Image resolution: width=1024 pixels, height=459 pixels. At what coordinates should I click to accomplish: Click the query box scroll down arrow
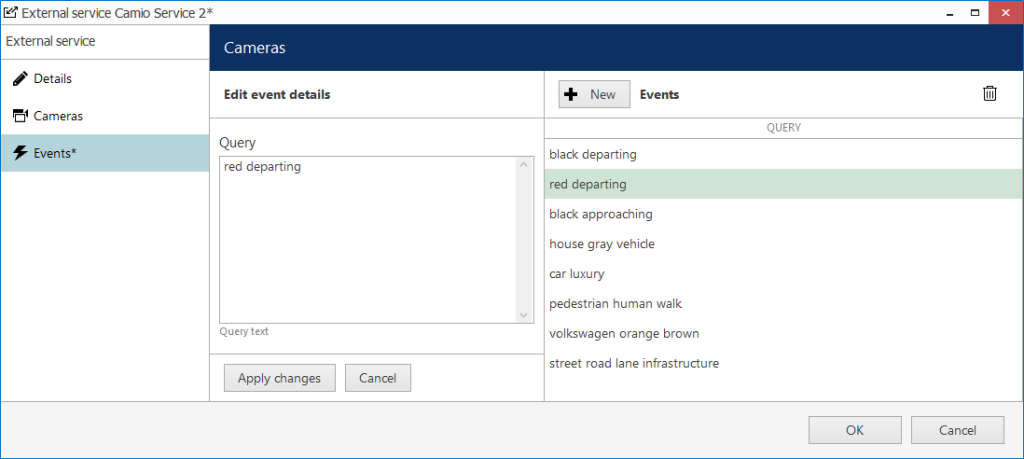point(523,315)
